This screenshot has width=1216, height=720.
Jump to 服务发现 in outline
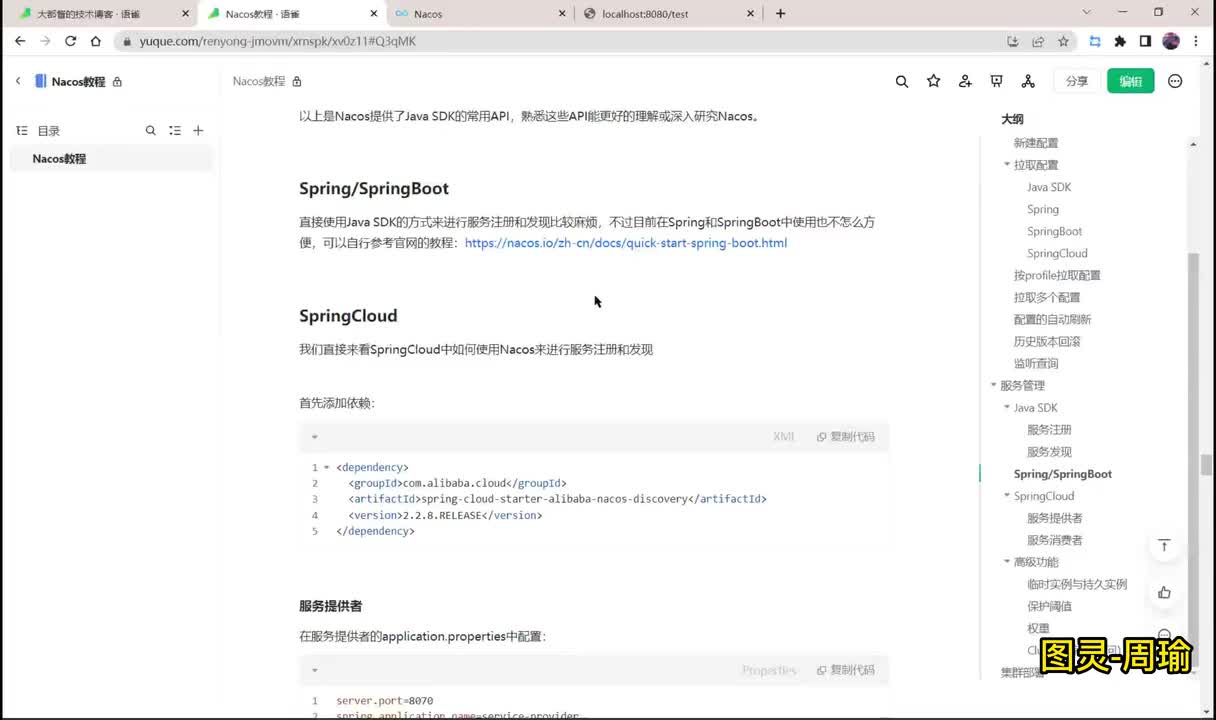pos(1049,451)
